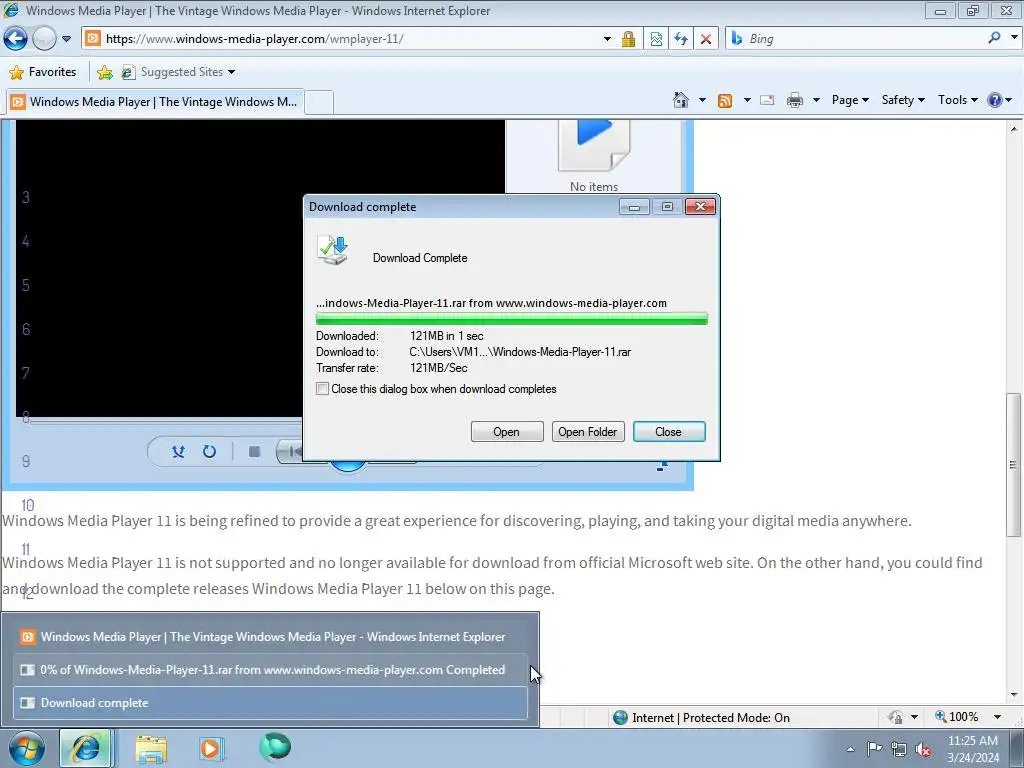Click the Help question mark icon

(995, 100)
